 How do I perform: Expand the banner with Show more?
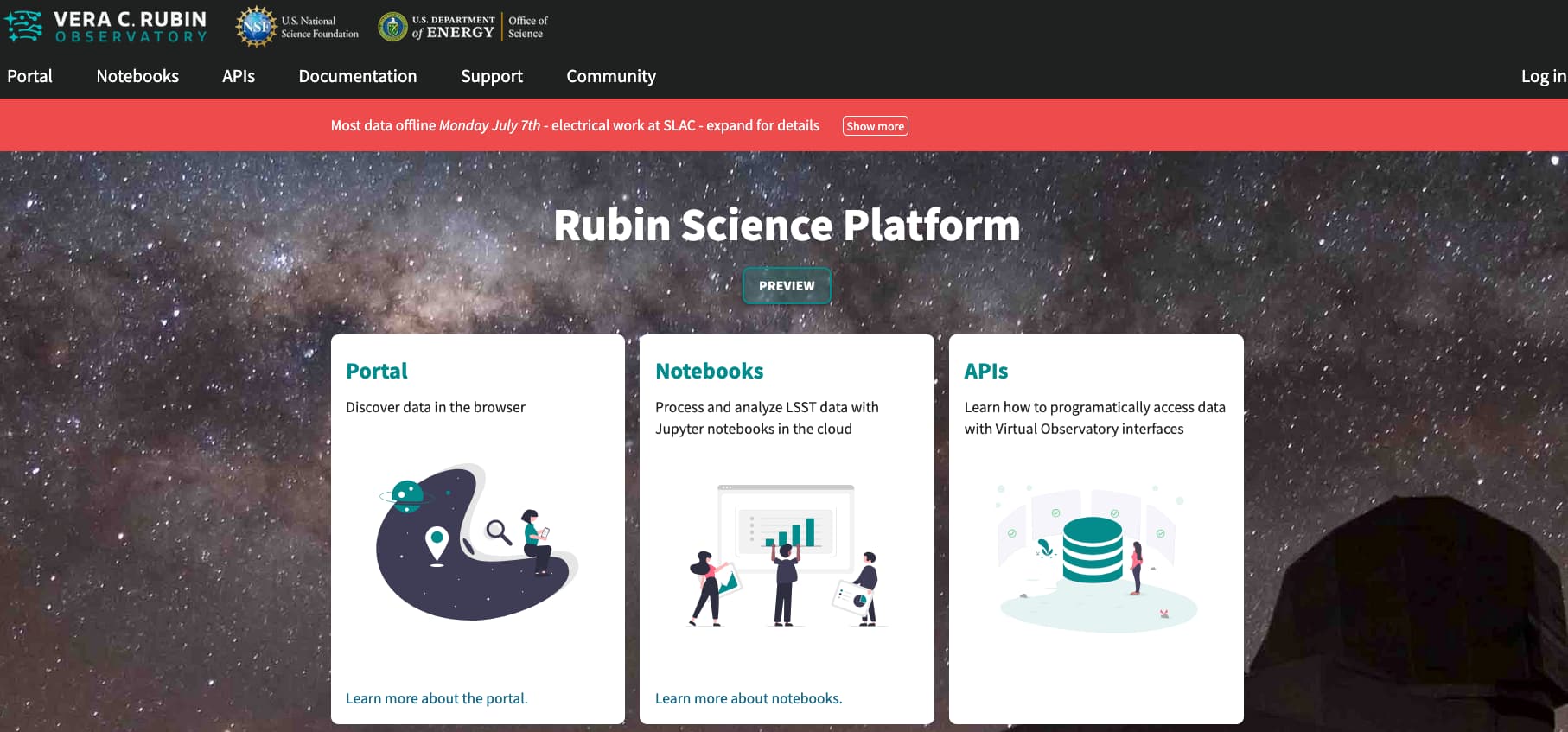click(875, 126)
